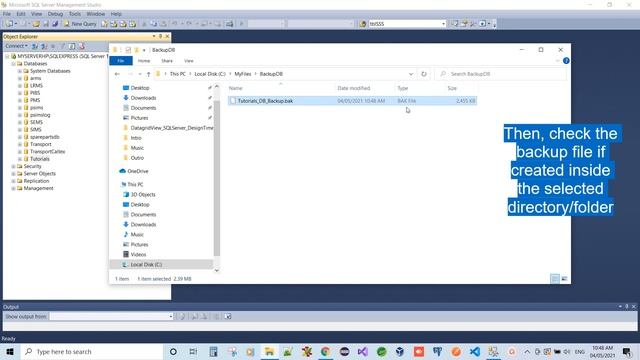Expand the Tutorials database node

point(20,159)
